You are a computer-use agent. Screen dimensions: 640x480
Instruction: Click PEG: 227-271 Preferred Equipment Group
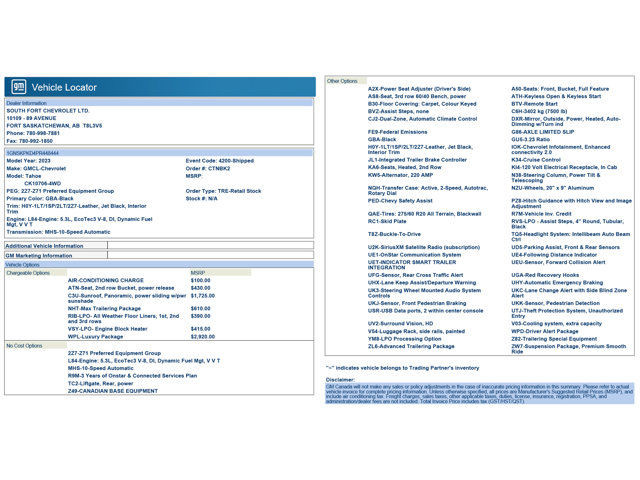click(60, 191)
